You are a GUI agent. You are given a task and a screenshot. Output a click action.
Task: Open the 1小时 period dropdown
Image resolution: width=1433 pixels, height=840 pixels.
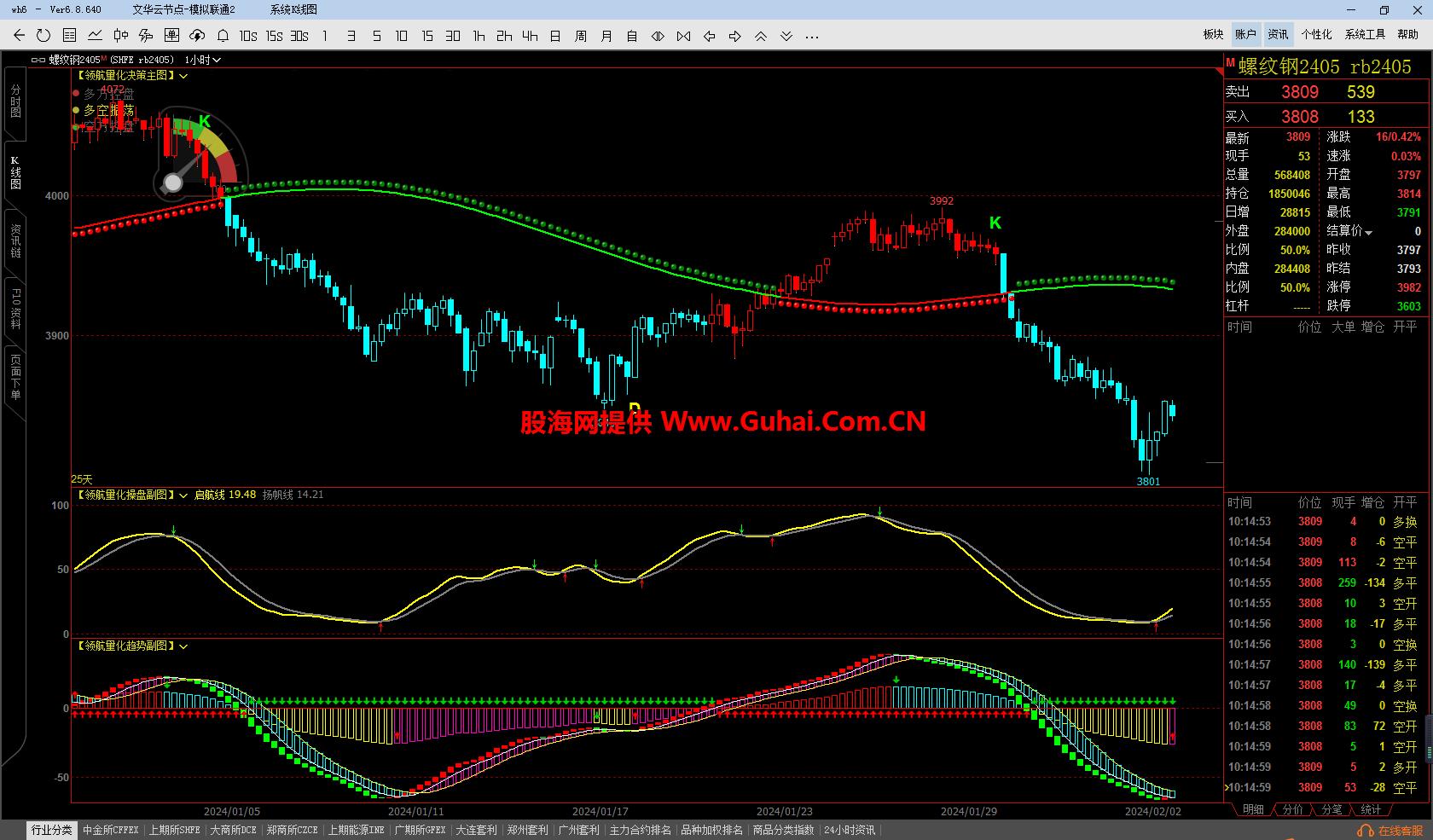tap(203, 60)
